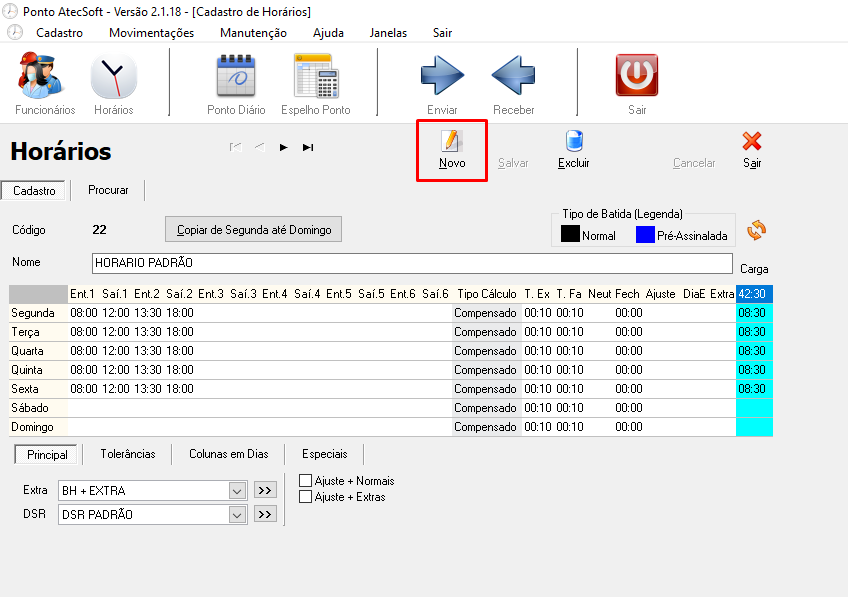Click the Segunda Carga cell 08:30

pos(754,313)
